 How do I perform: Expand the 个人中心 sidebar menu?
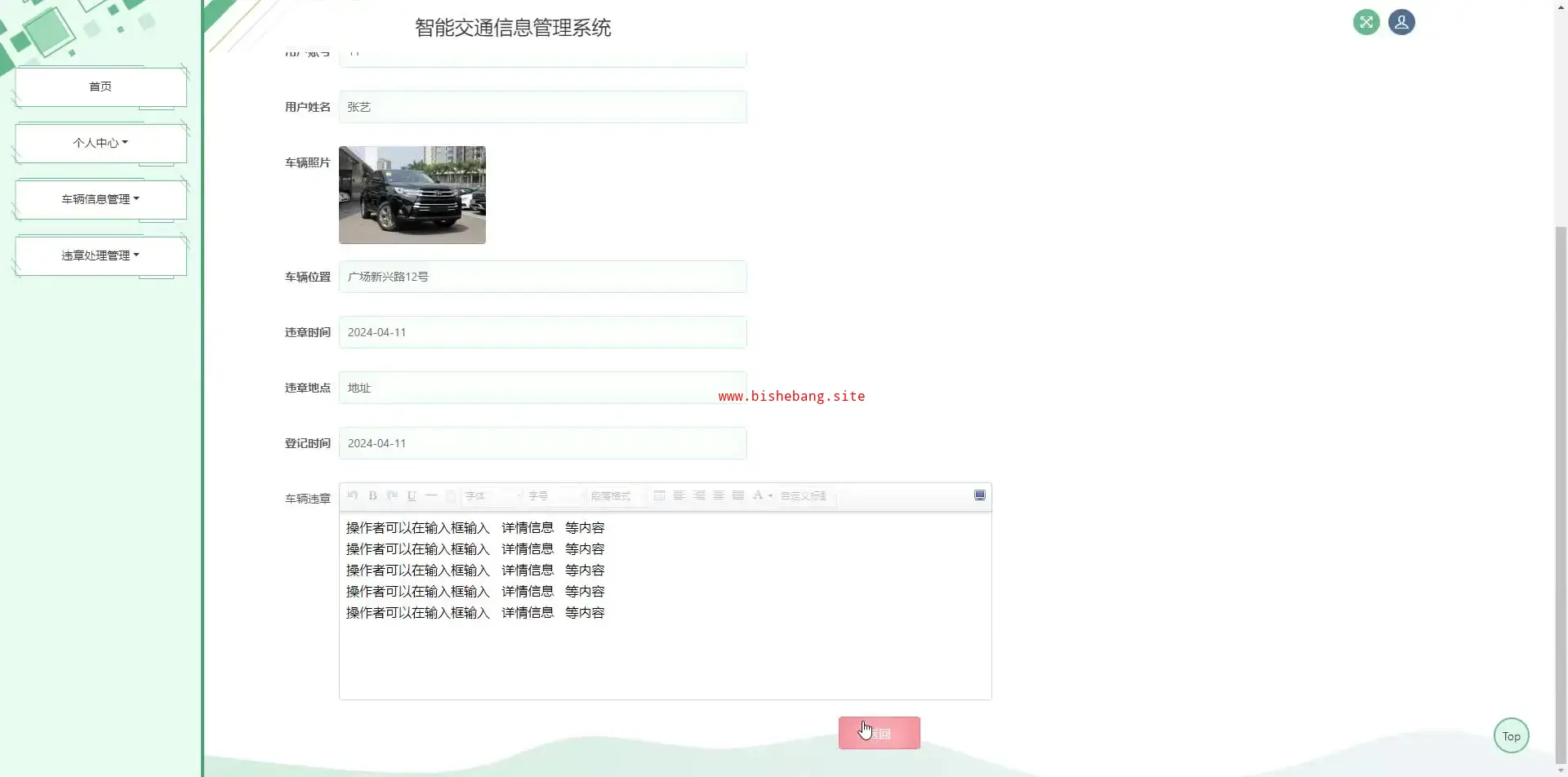tap(100, 143)
